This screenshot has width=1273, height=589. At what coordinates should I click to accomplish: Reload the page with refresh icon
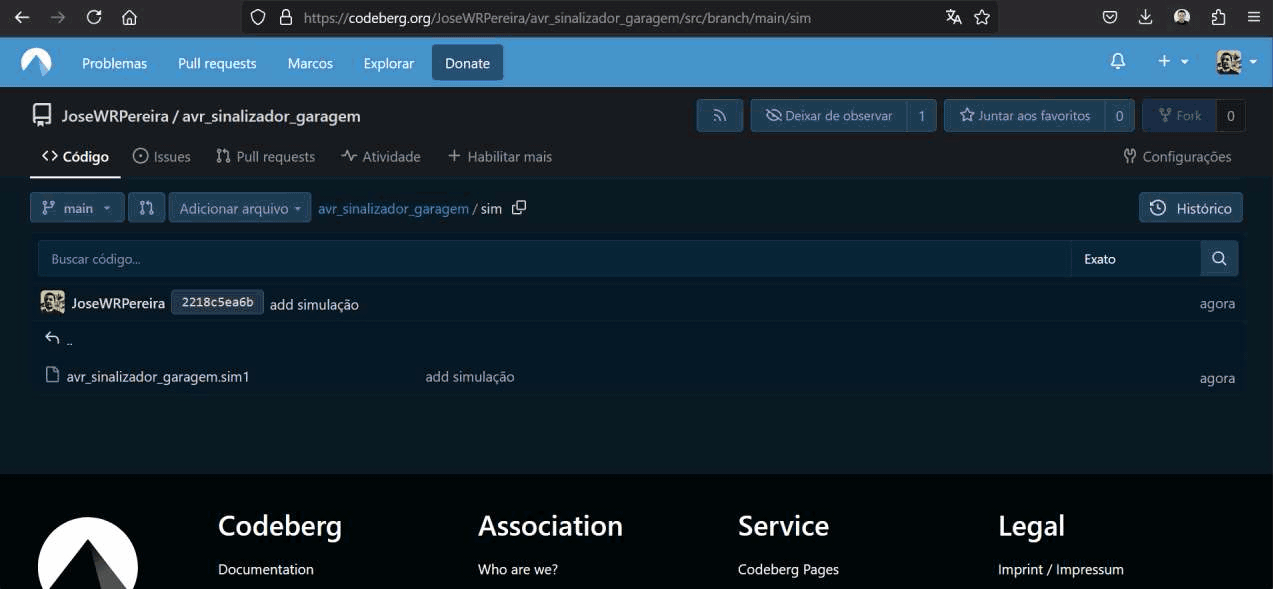(x=94, y=17)
